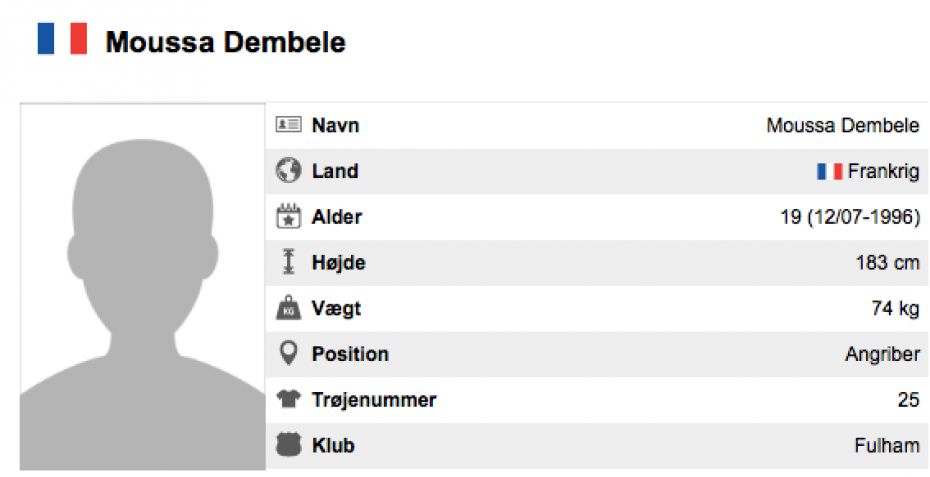Select the Angriber position value
This screenshot has width=930, height=477.
click(x=882, y=354)
